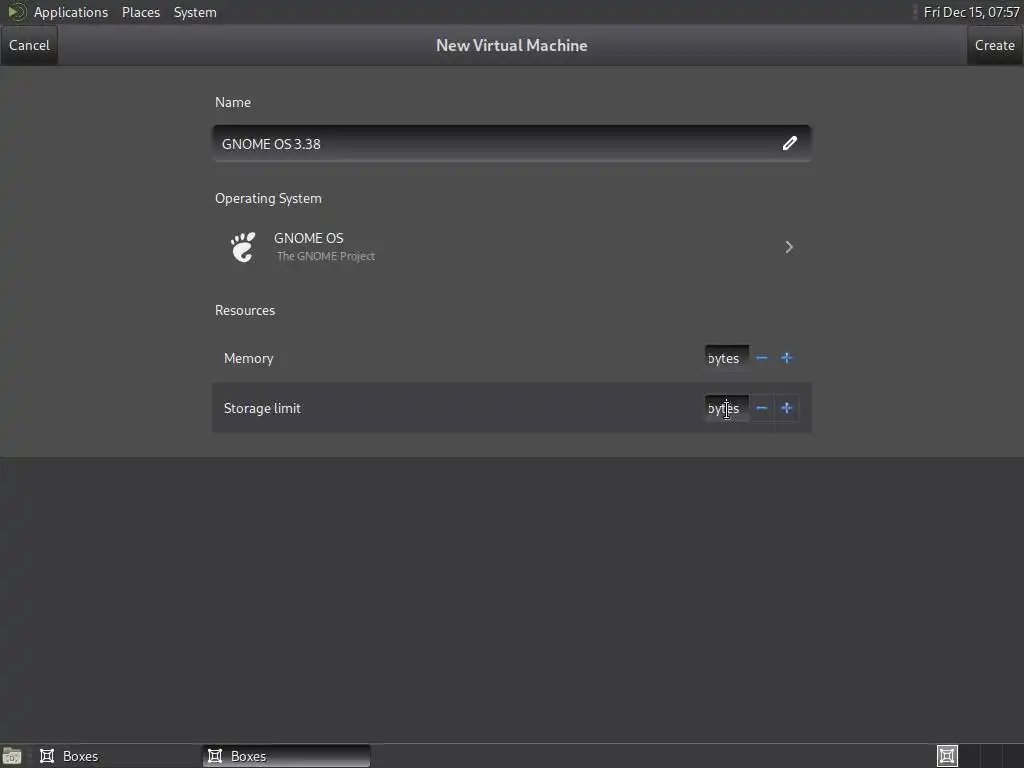Open the System menu
This screenshot has height=768, width=1024.
coord(195,12)
